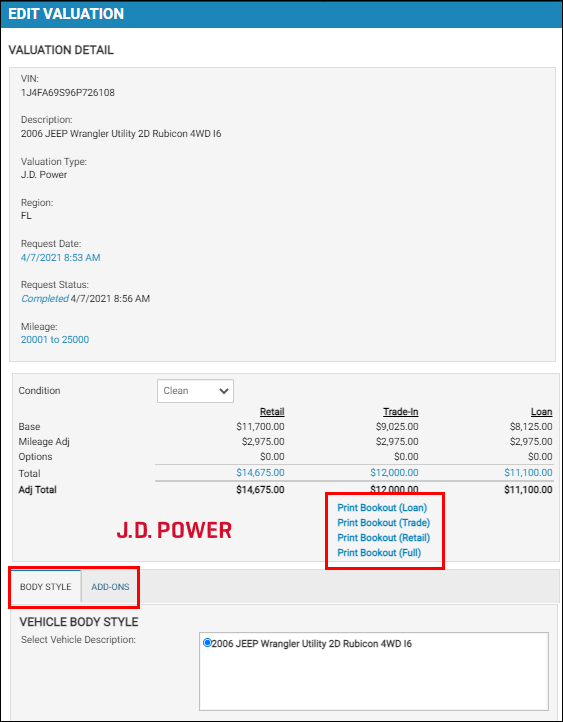Viewport: 563px width, 722px height.
Task: Open the Loan total $11,100.00 link
Action: pyautogui.click(x=528, y=473)
